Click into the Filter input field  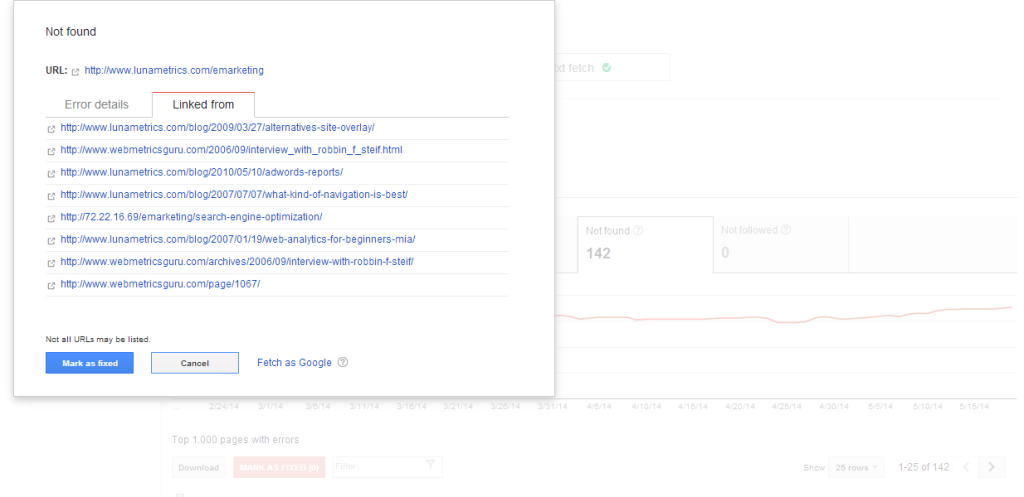coord(388,466)
